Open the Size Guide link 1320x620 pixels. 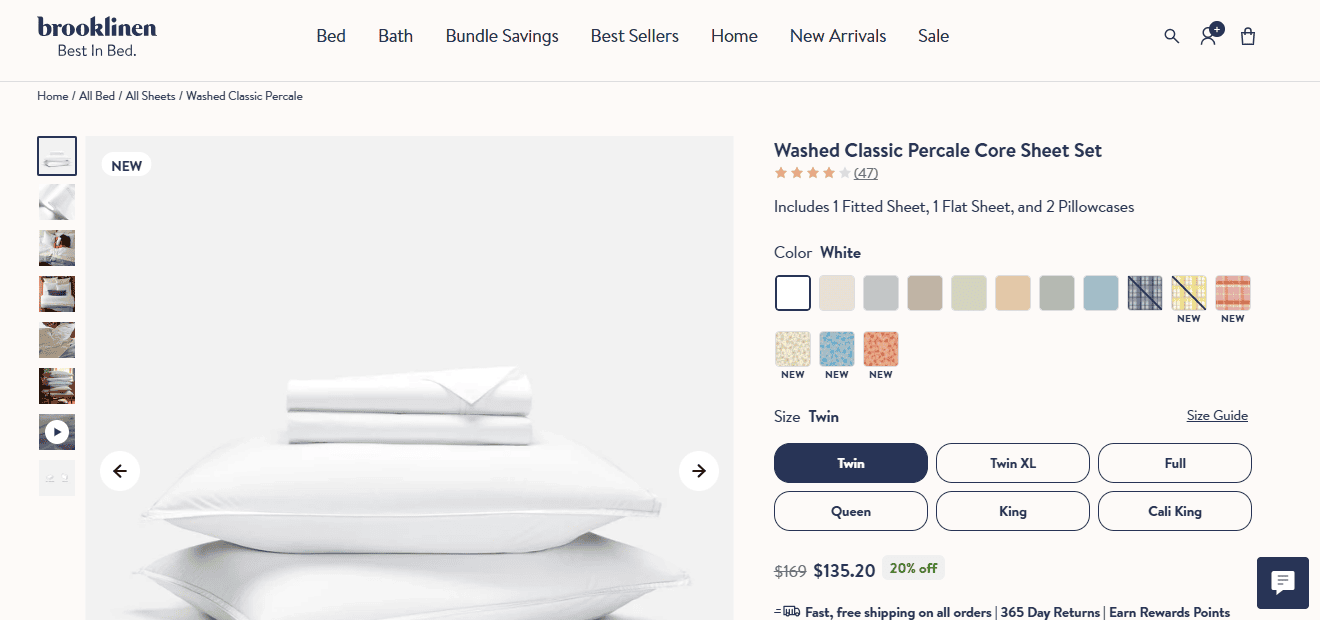point(1217,416)
